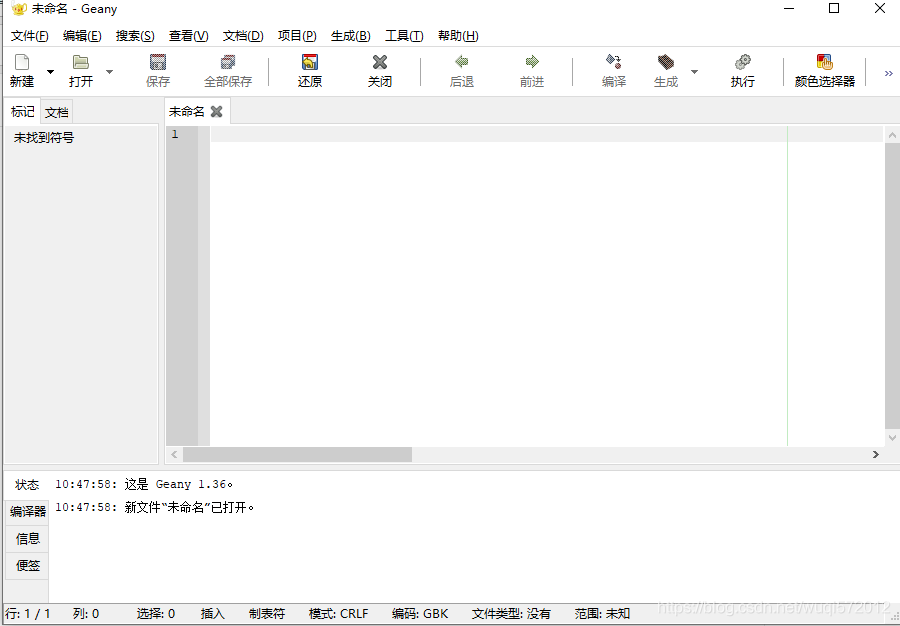Maximize the Geany window
Viewport: 900px width, 626px height.
coord(834,8)
